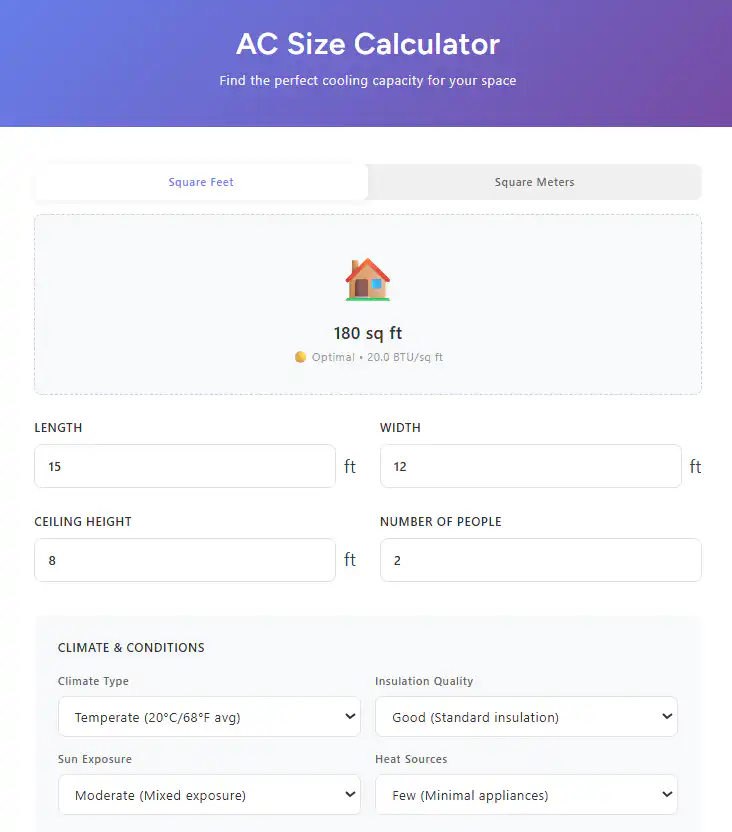
Task: Click the AC Size Calculator heading
Action: point(368,44)
